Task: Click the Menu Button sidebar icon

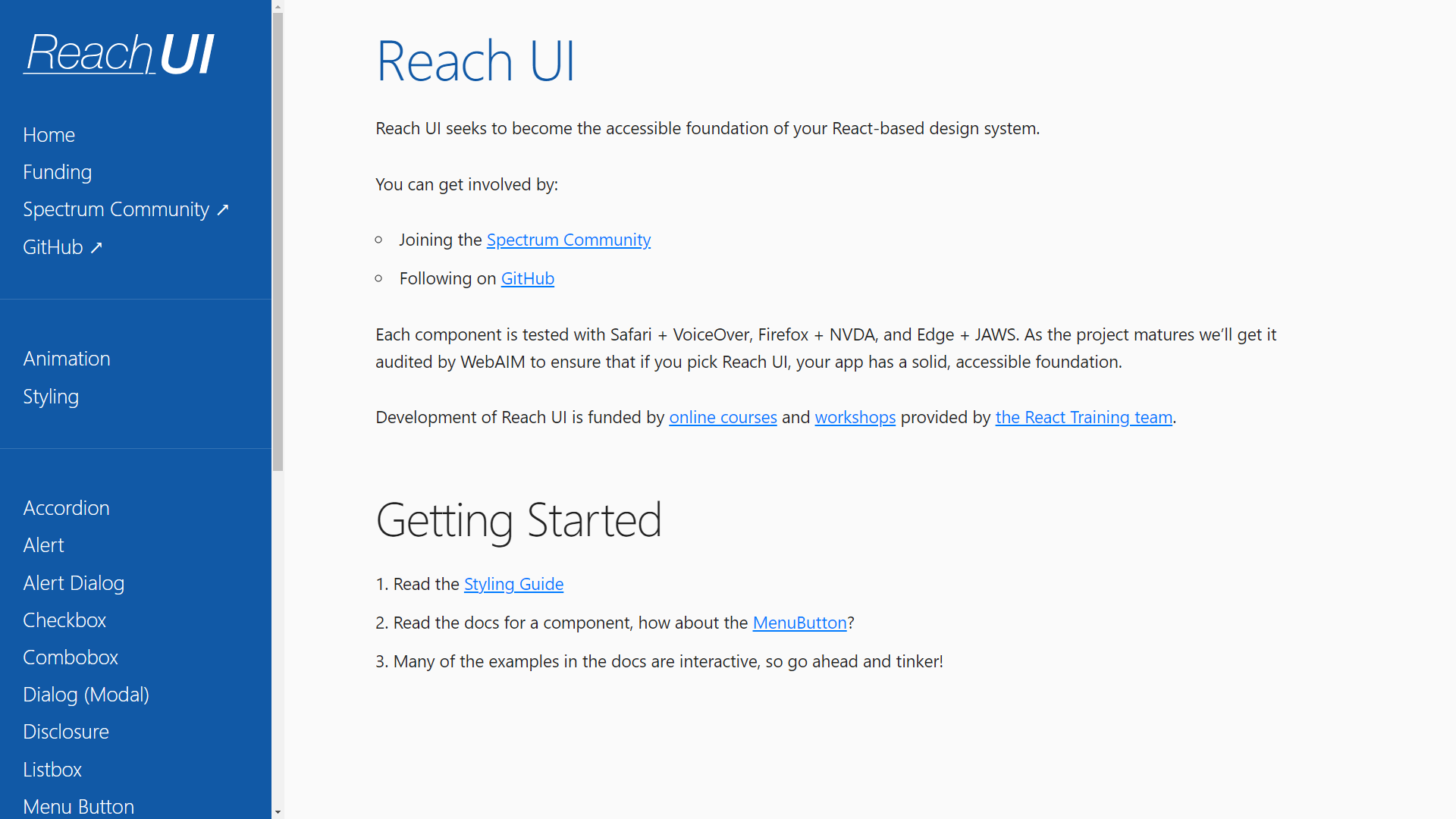Action: (78, 806)
